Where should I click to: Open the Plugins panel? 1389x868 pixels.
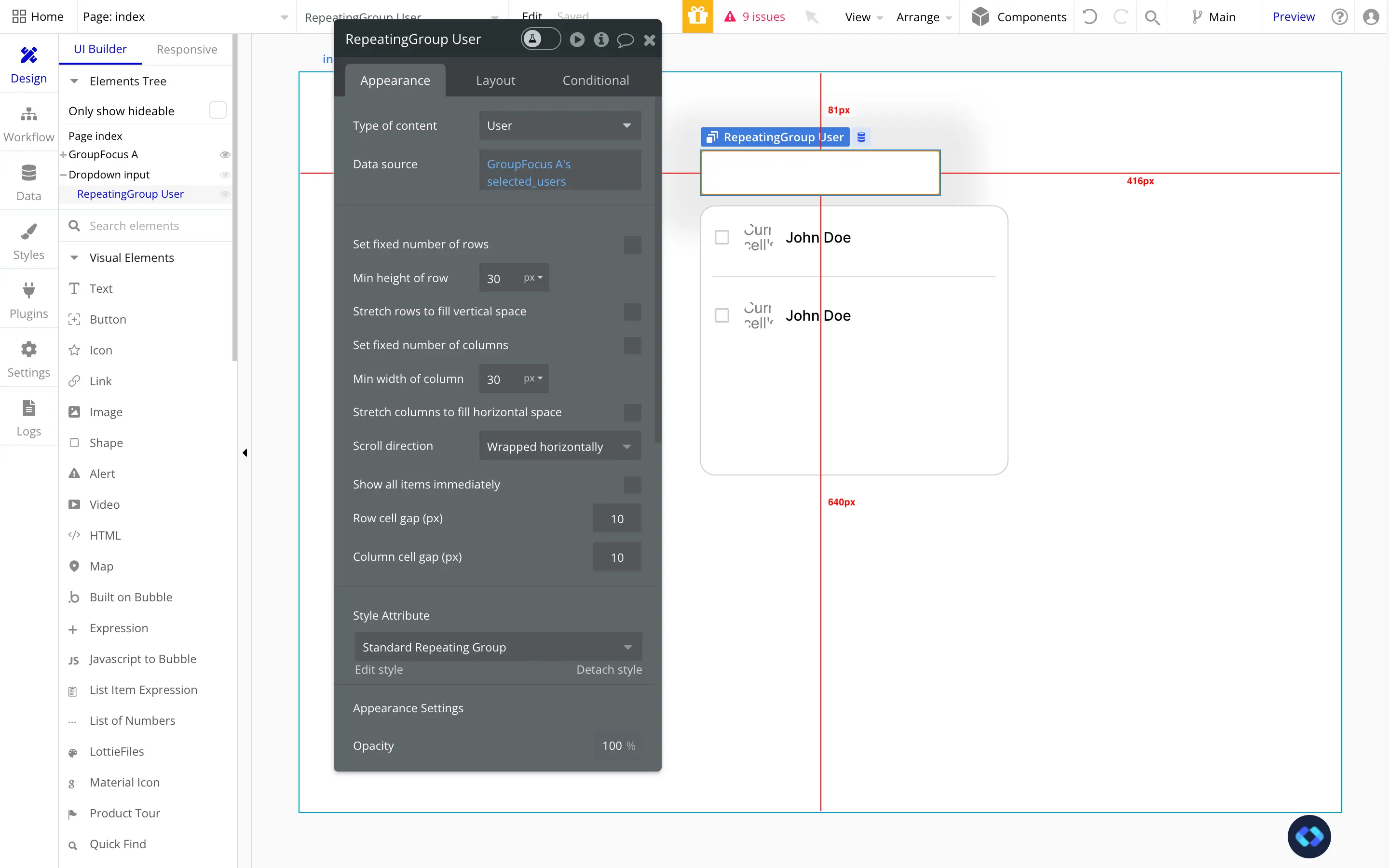pos(29,299)
